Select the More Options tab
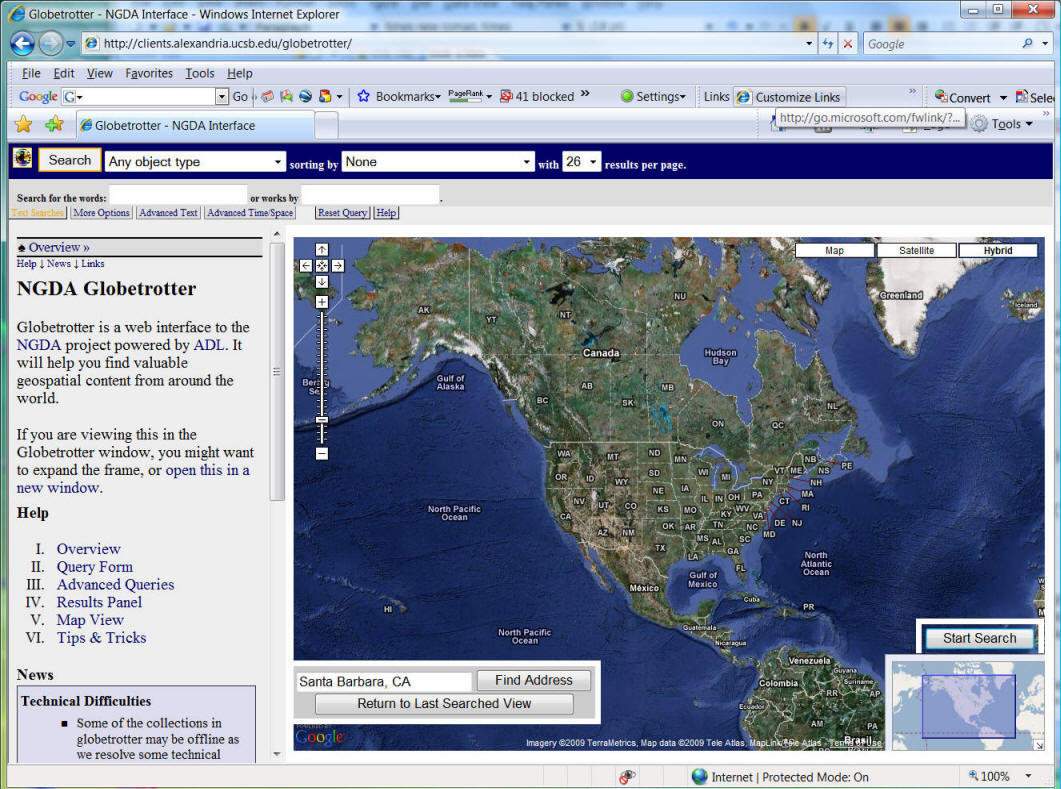1061x789 pixels. click(x=101, y=213)
